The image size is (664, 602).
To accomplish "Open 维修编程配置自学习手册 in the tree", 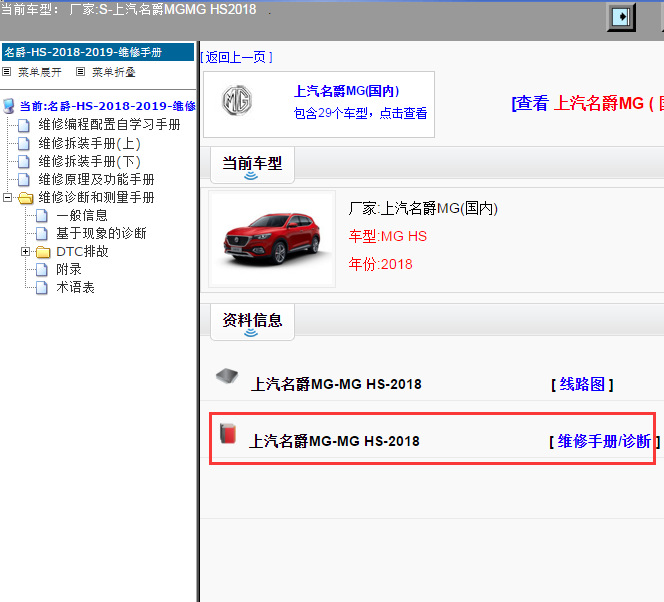I will (109, 124).
